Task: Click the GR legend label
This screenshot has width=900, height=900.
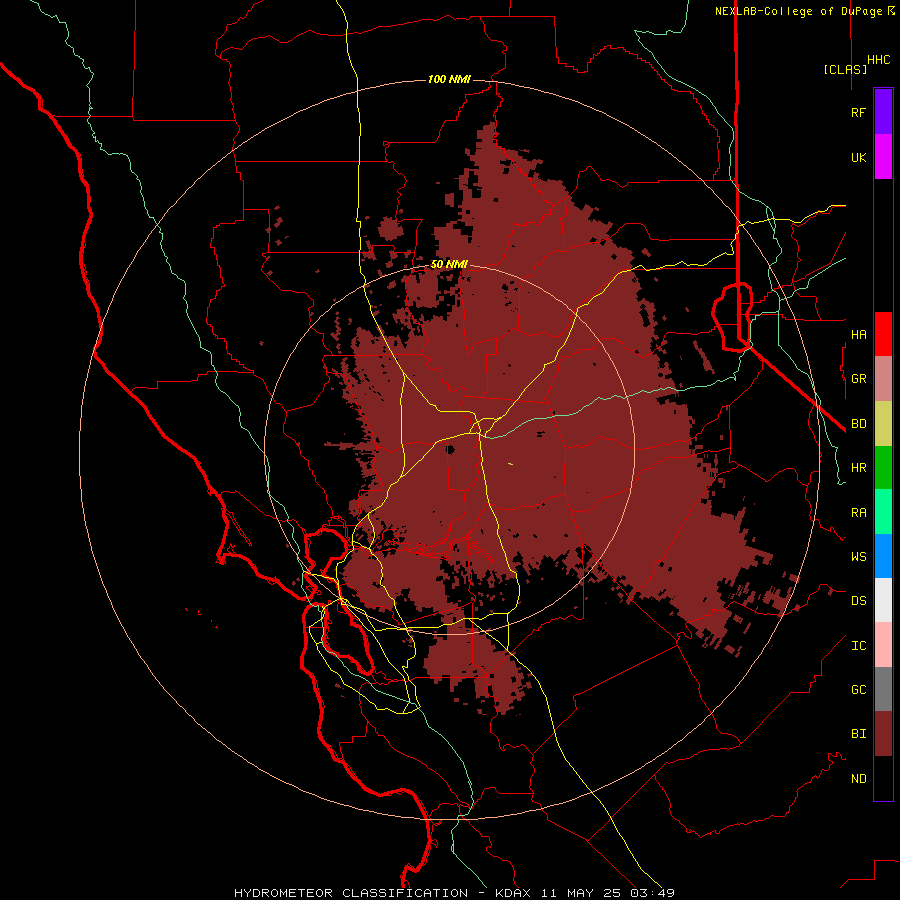Action: [859, 379]
